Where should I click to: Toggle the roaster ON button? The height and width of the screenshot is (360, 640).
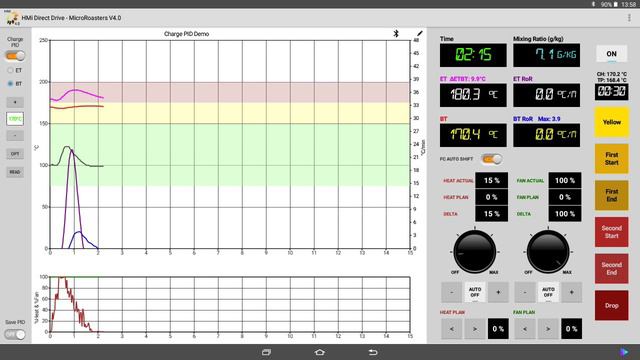pos(611,54)
